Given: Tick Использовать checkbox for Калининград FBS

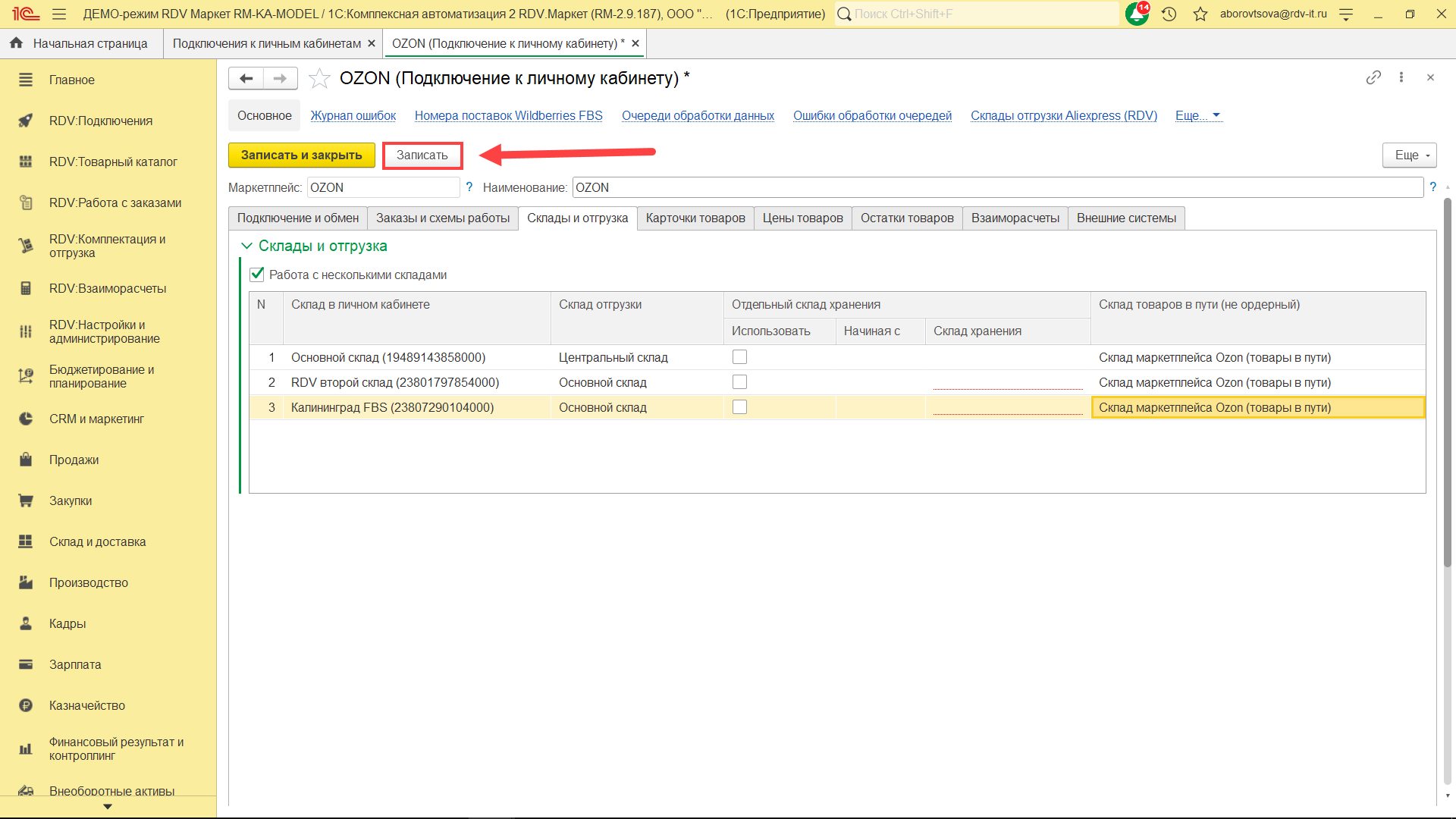Looking at the screenshot, I should click(739, 407).
